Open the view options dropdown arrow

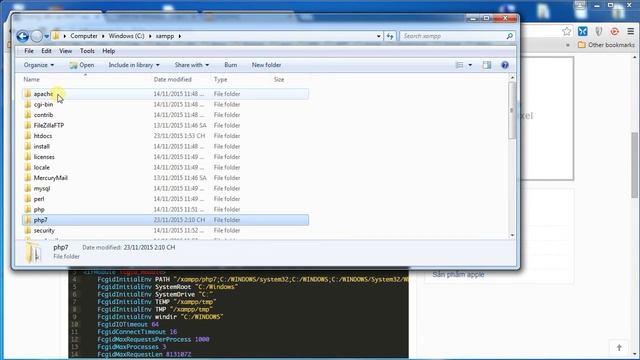[470, 65]
